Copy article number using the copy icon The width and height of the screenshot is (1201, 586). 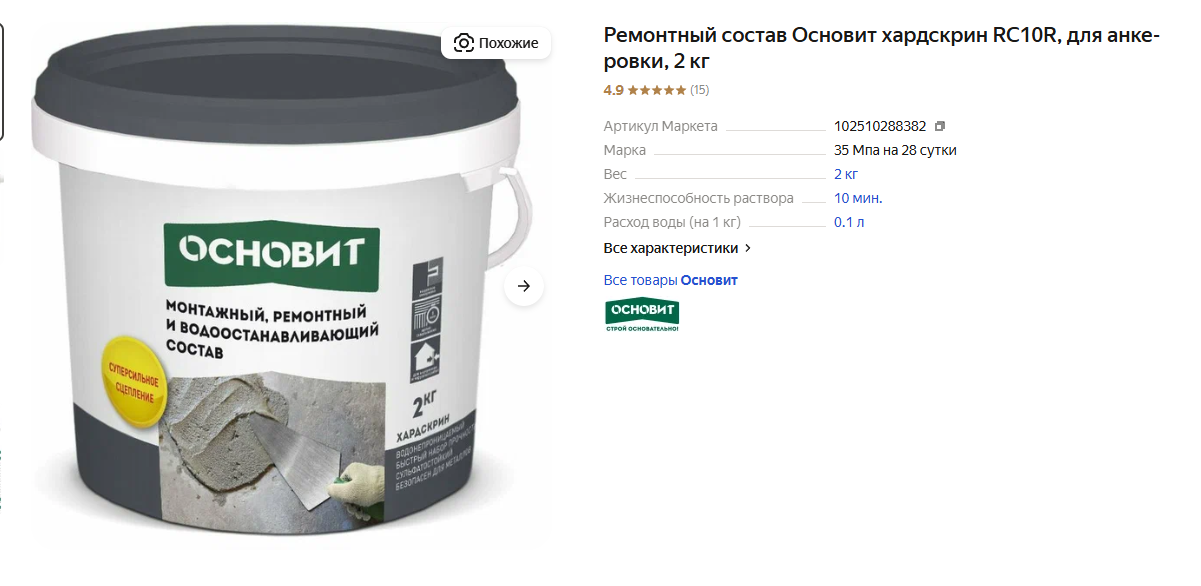[939, 126]
